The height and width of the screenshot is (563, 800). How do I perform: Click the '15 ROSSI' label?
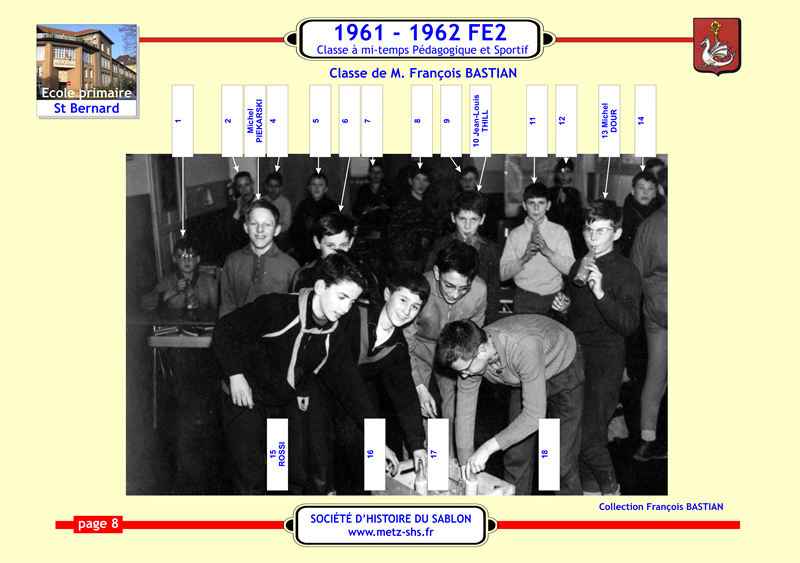pos(277,454)
